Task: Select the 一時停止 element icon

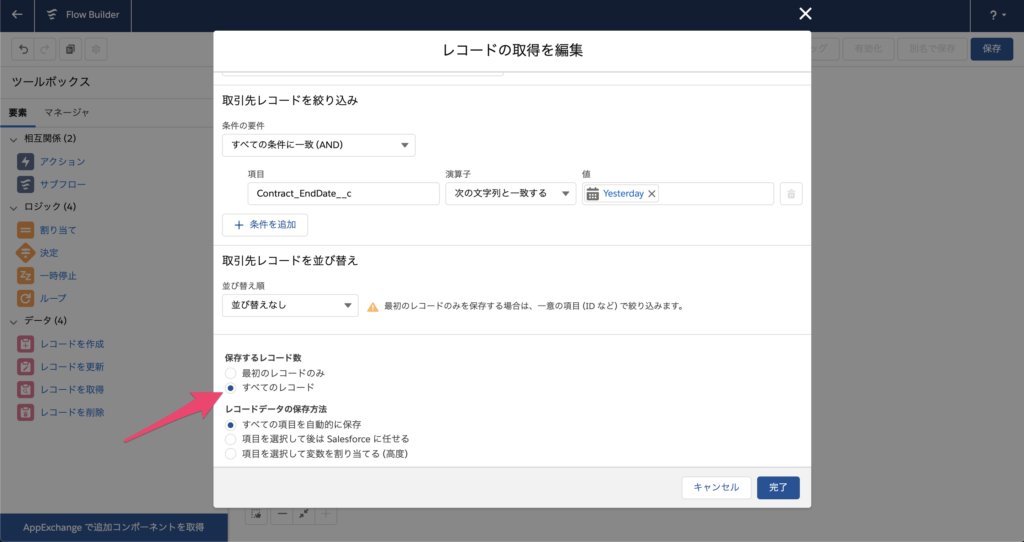Action: click(x=25, y=276)
